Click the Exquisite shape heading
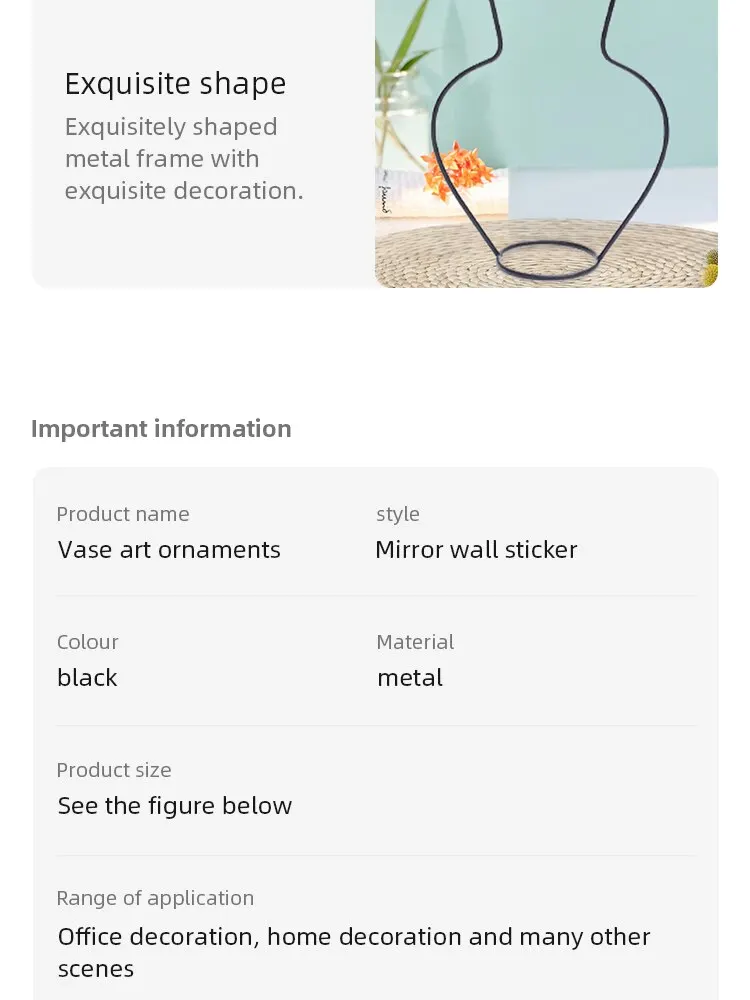Screen dimensions: 750x1000 click(175, 84)
